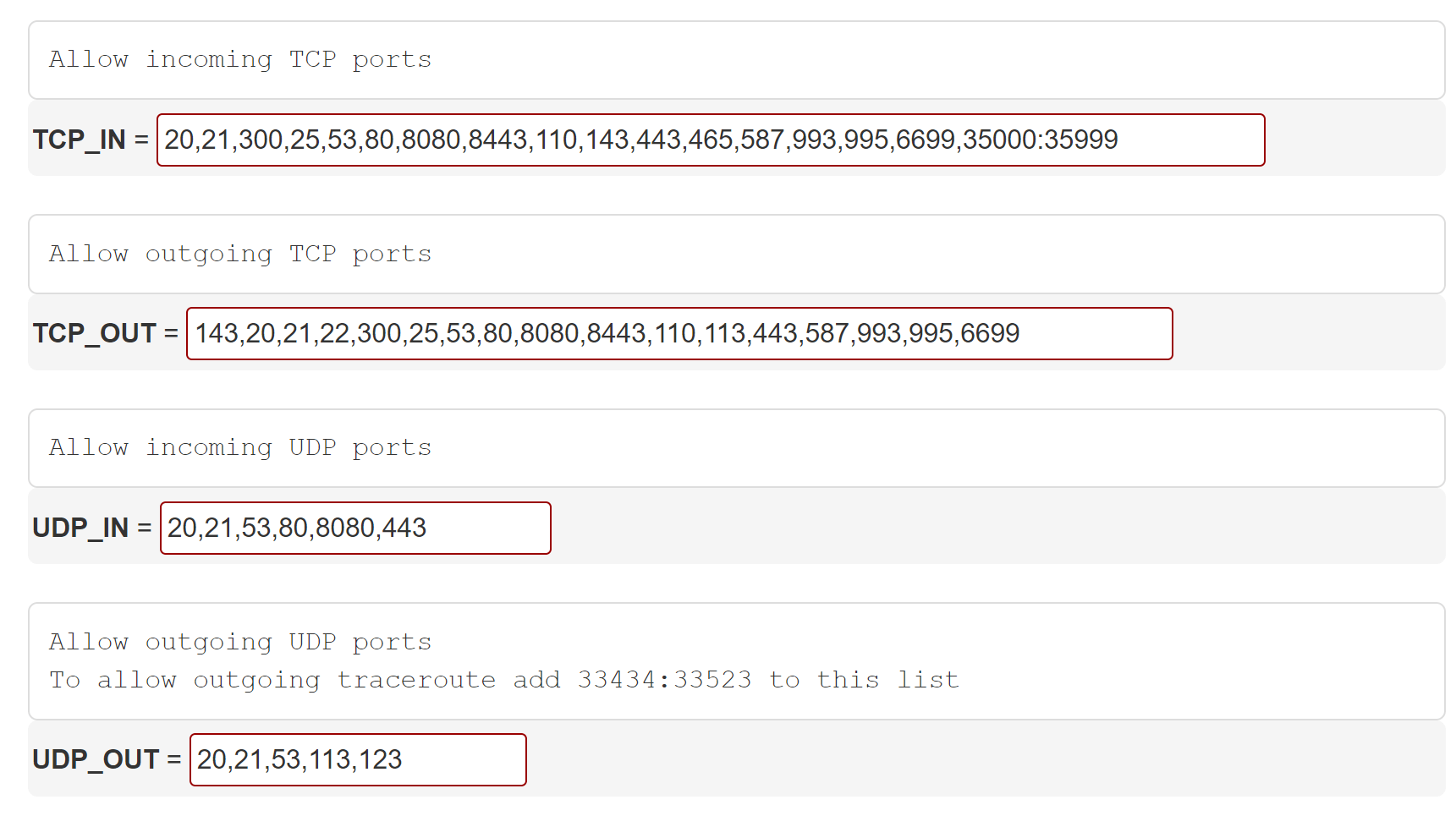Screen dimensions: 1456x816
Task: Click the traceroute hint text about port 33434:33523
Action: click(503, 679)
